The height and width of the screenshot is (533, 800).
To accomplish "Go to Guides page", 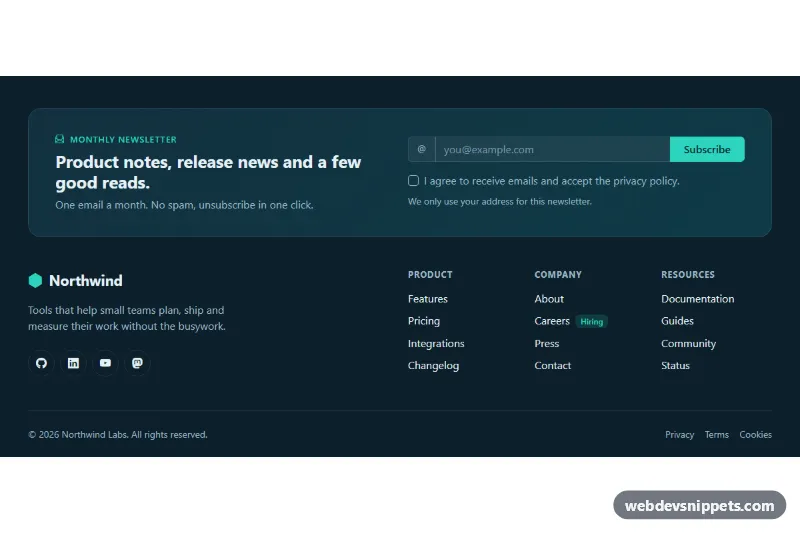I will [x=678, y=321].
